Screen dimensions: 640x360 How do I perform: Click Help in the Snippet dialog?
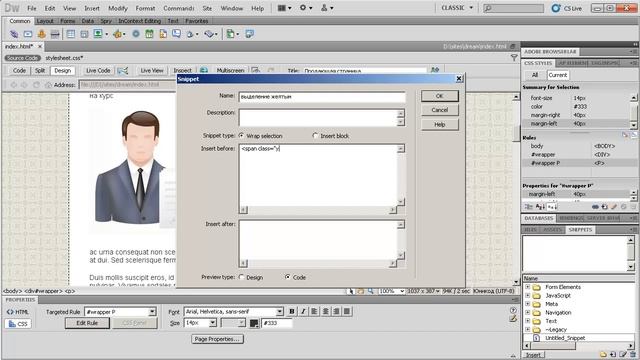pos(440,124)
